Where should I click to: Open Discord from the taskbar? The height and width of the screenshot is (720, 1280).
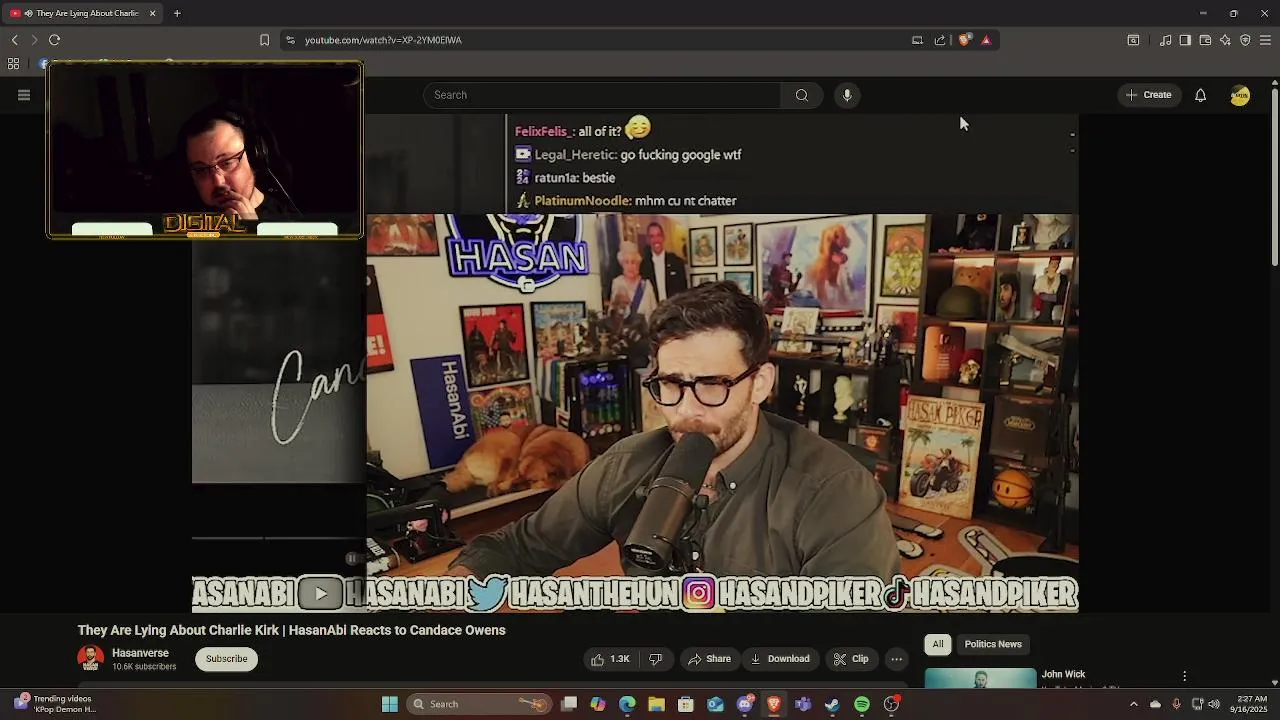(745, 704)
